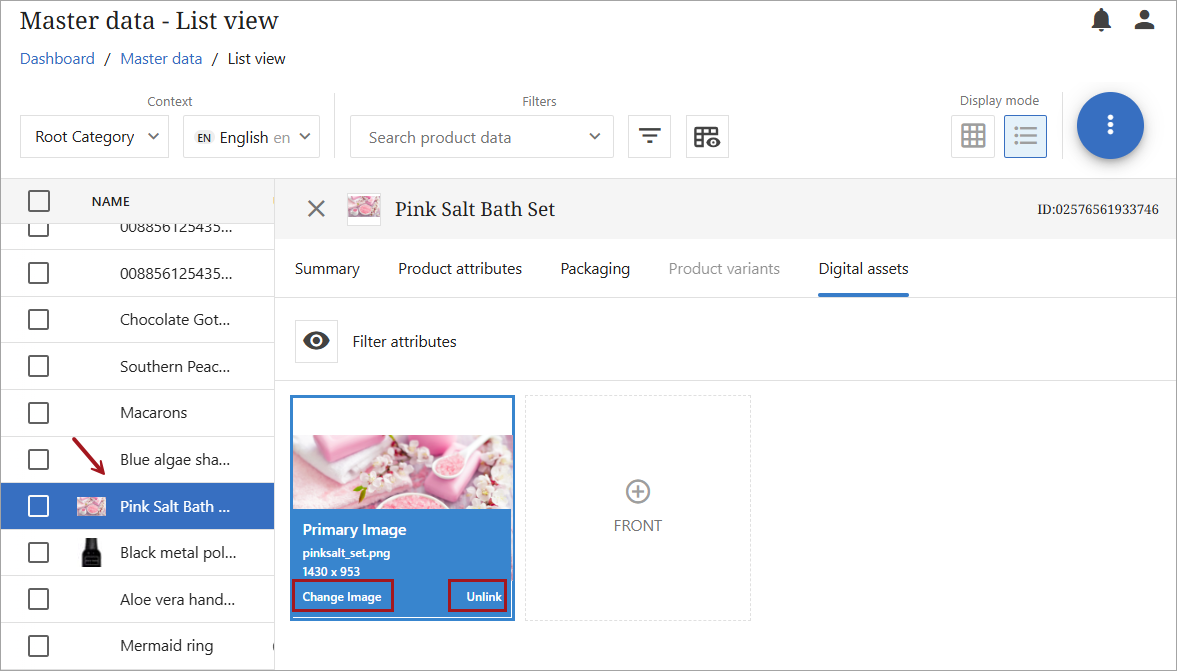Check the Mermaid ring checkbox
Screen dimensions: 1177x671
tap(39, 645)
